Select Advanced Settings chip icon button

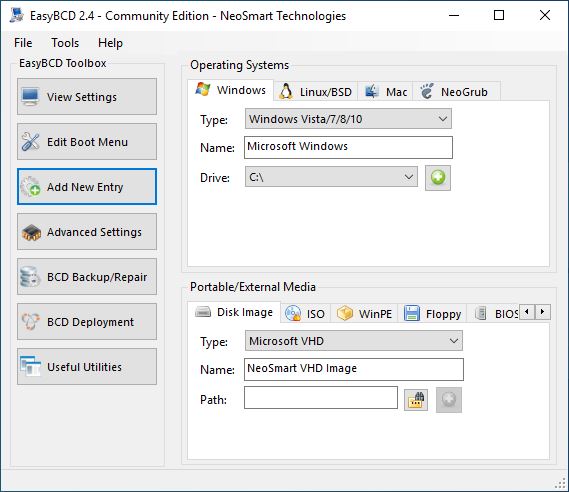[x=87, y=232]
